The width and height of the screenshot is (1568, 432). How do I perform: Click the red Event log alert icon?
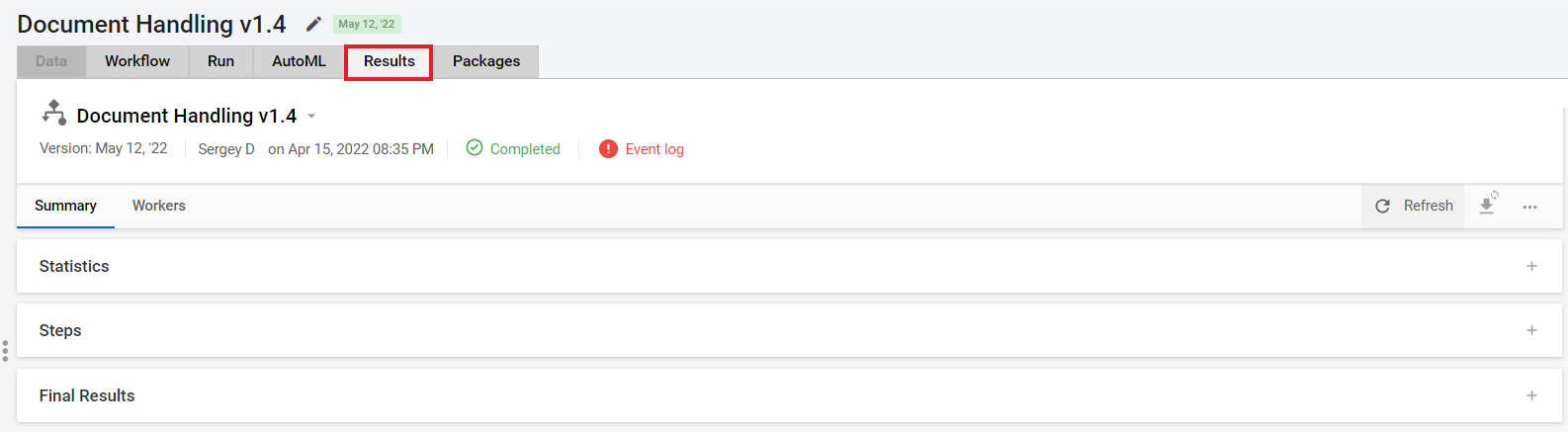608,148
